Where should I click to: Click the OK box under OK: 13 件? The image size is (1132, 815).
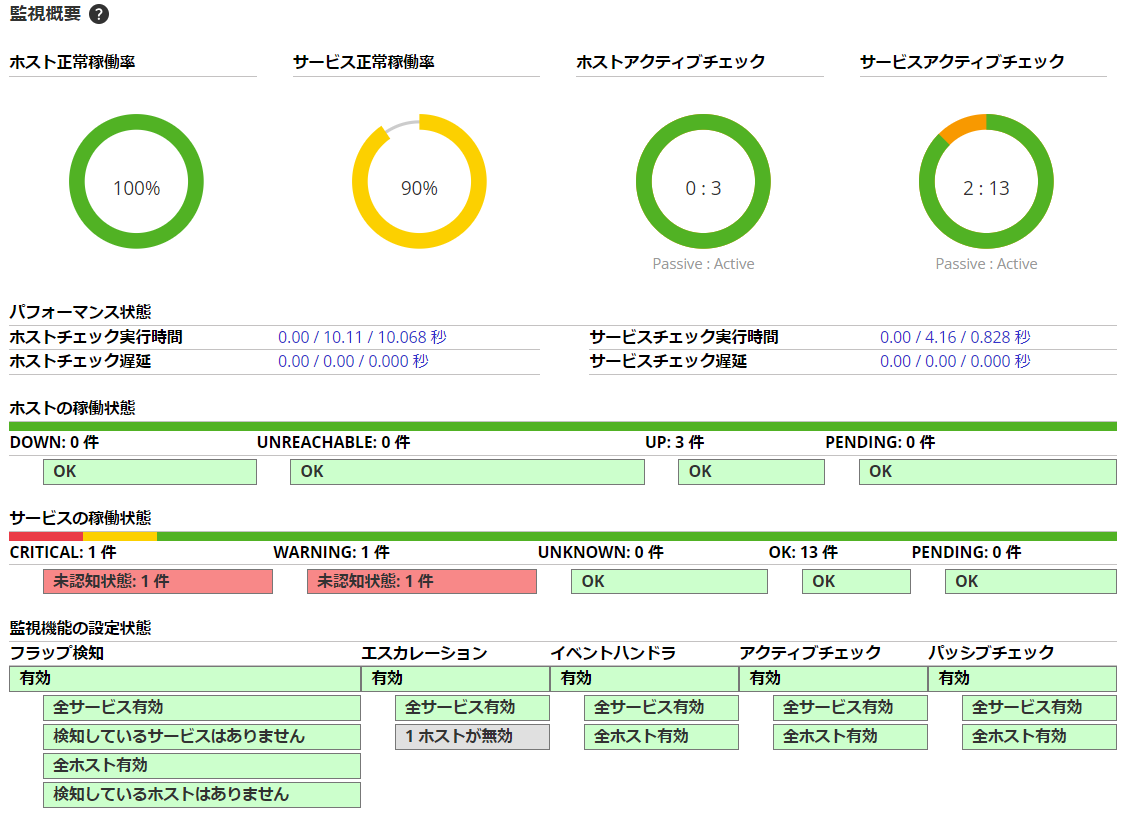[x=855, y=581]
